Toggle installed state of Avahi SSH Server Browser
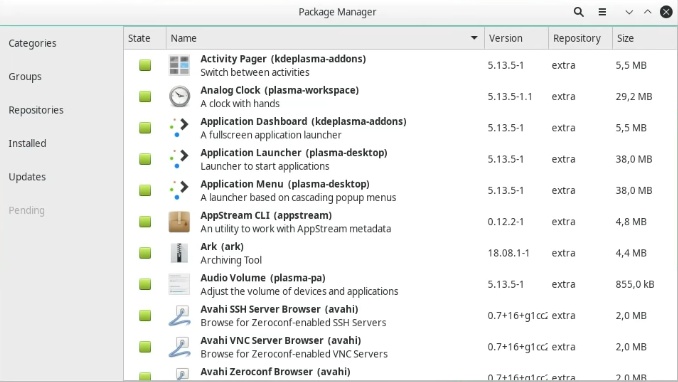678x382 pixels. coord(145,315)
